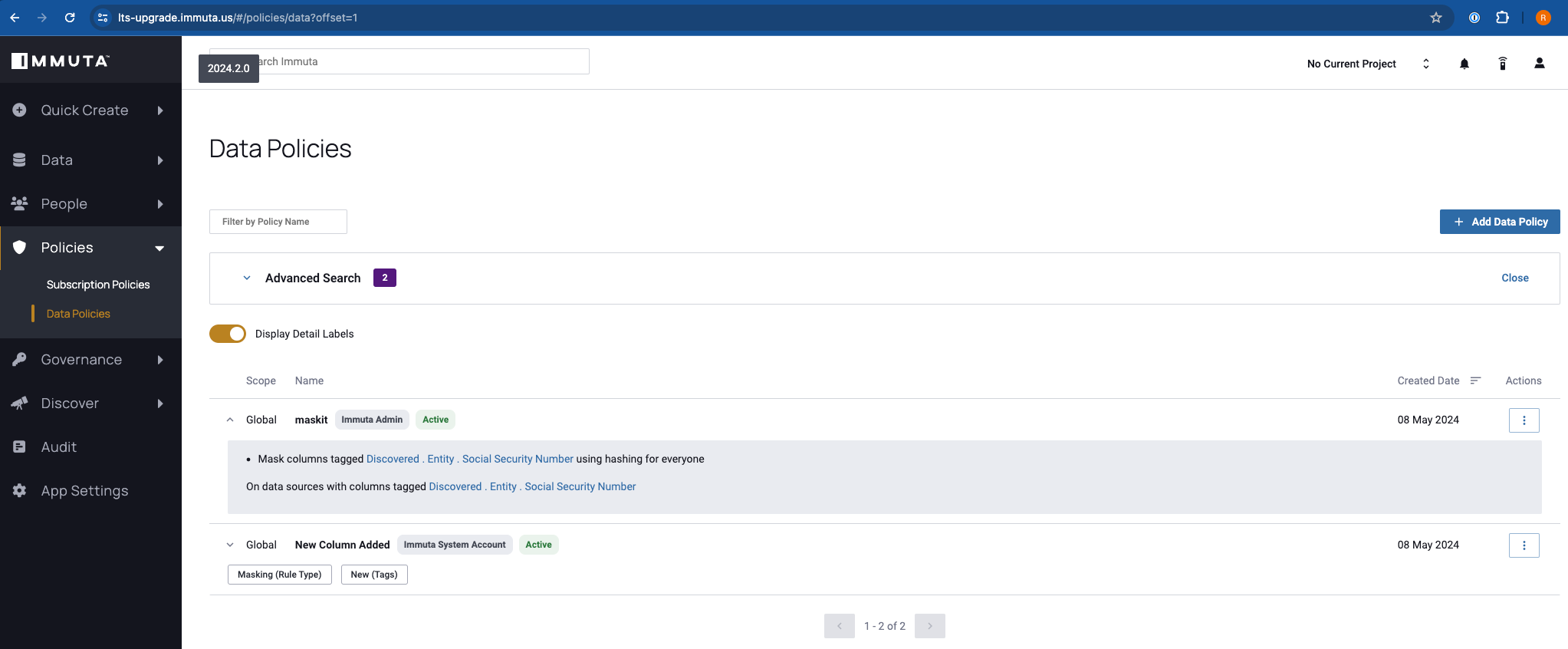Sort by Created Date using the sort icon

click(x=1475, y=381)
